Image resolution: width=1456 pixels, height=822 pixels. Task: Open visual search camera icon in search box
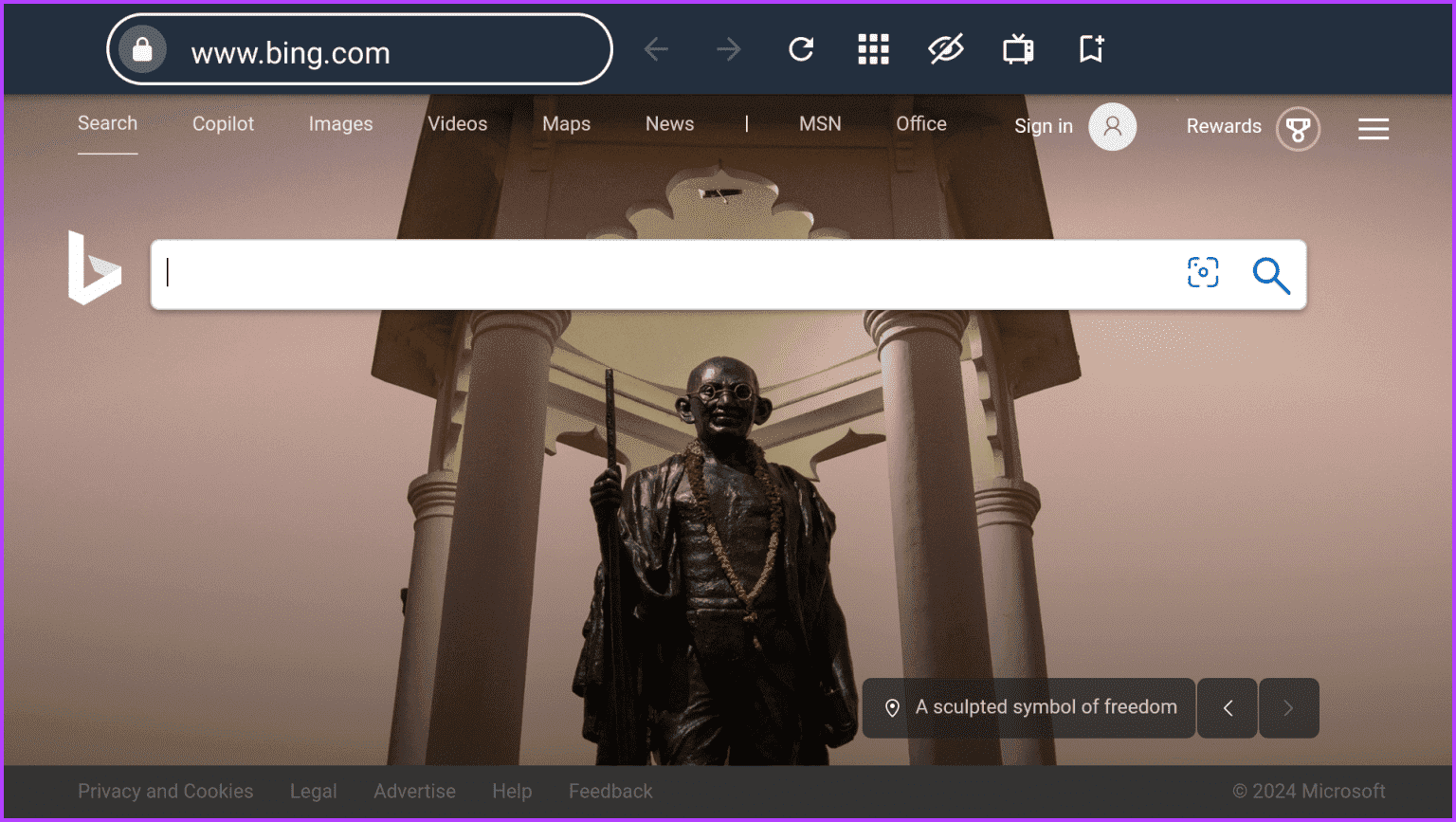coord(1203,273)
